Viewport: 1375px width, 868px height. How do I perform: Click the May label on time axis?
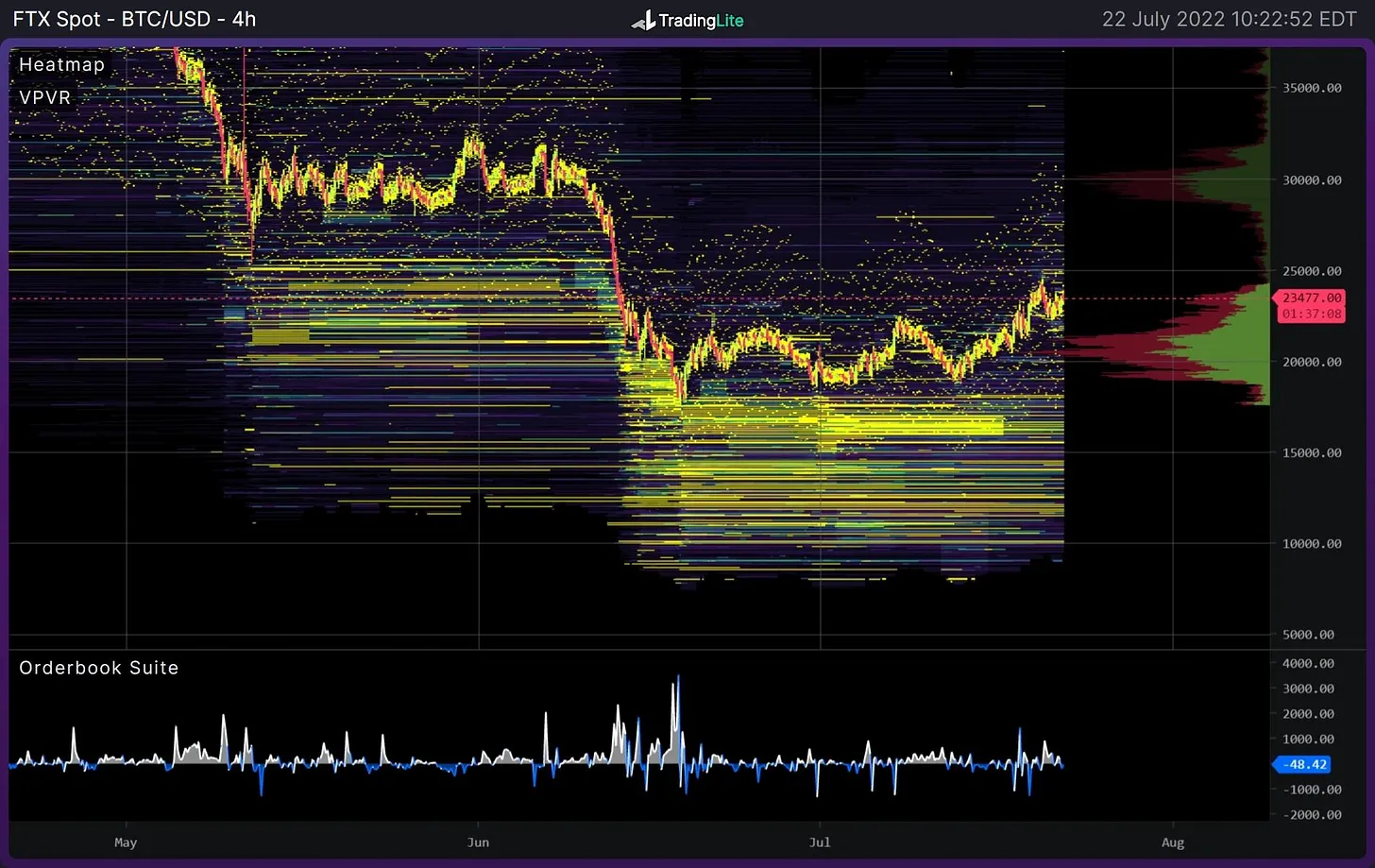tap(126, 842)
